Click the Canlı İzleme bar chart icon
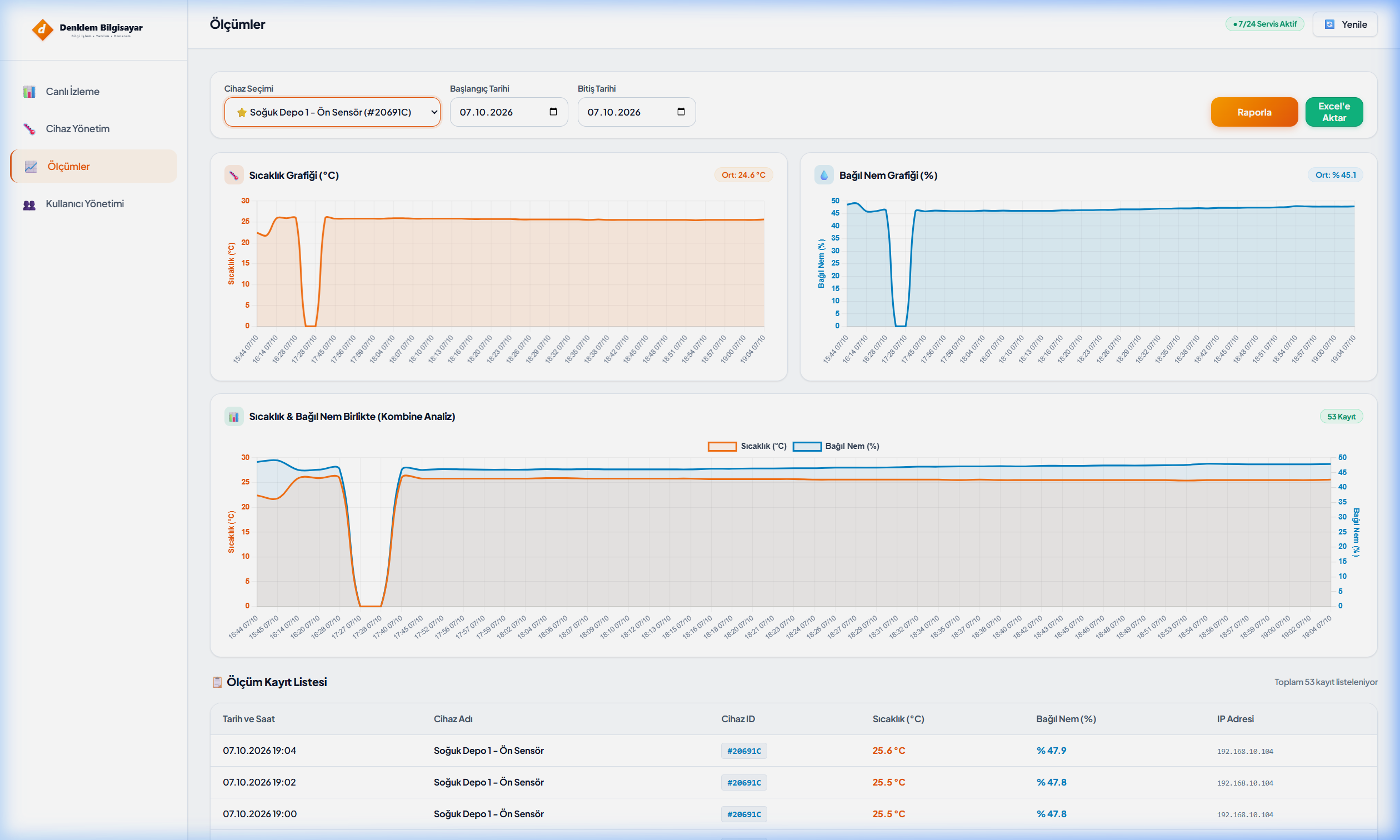1400x840 pixels. point(29,92)
